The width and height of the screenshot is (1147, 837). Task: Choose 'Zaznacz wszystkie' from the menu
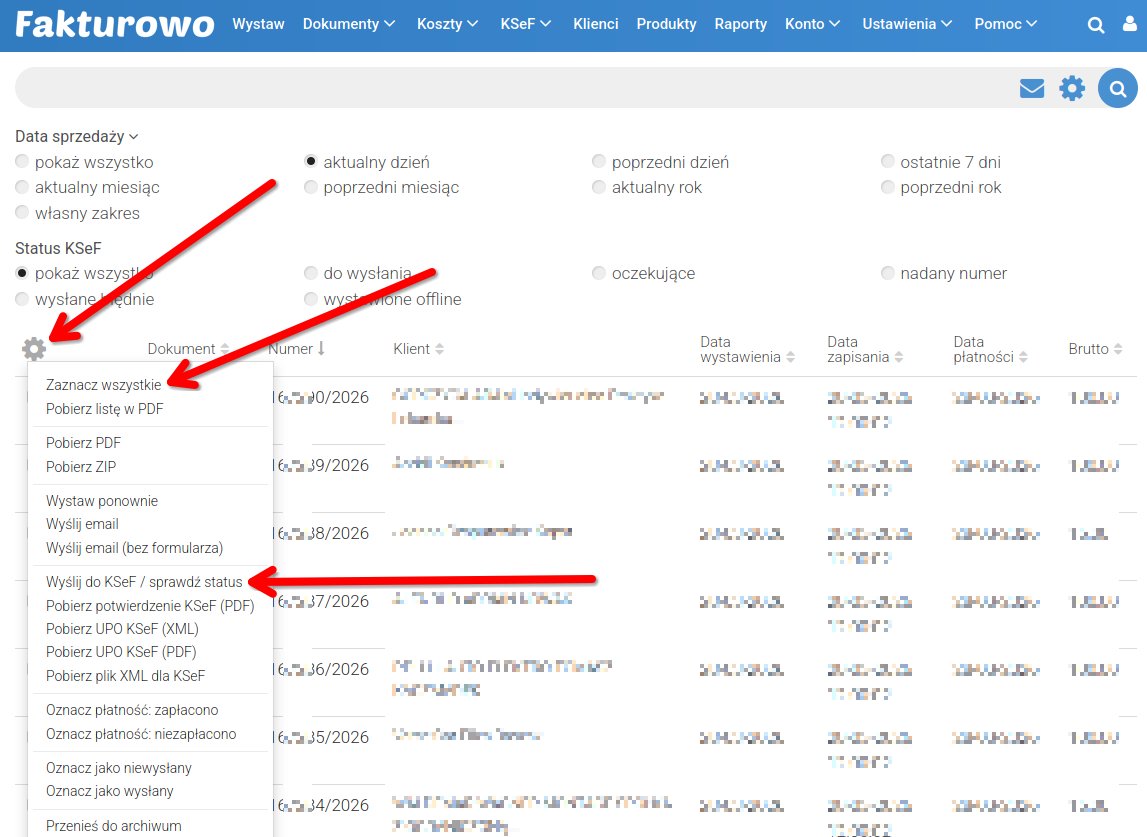tap(103, 385)
